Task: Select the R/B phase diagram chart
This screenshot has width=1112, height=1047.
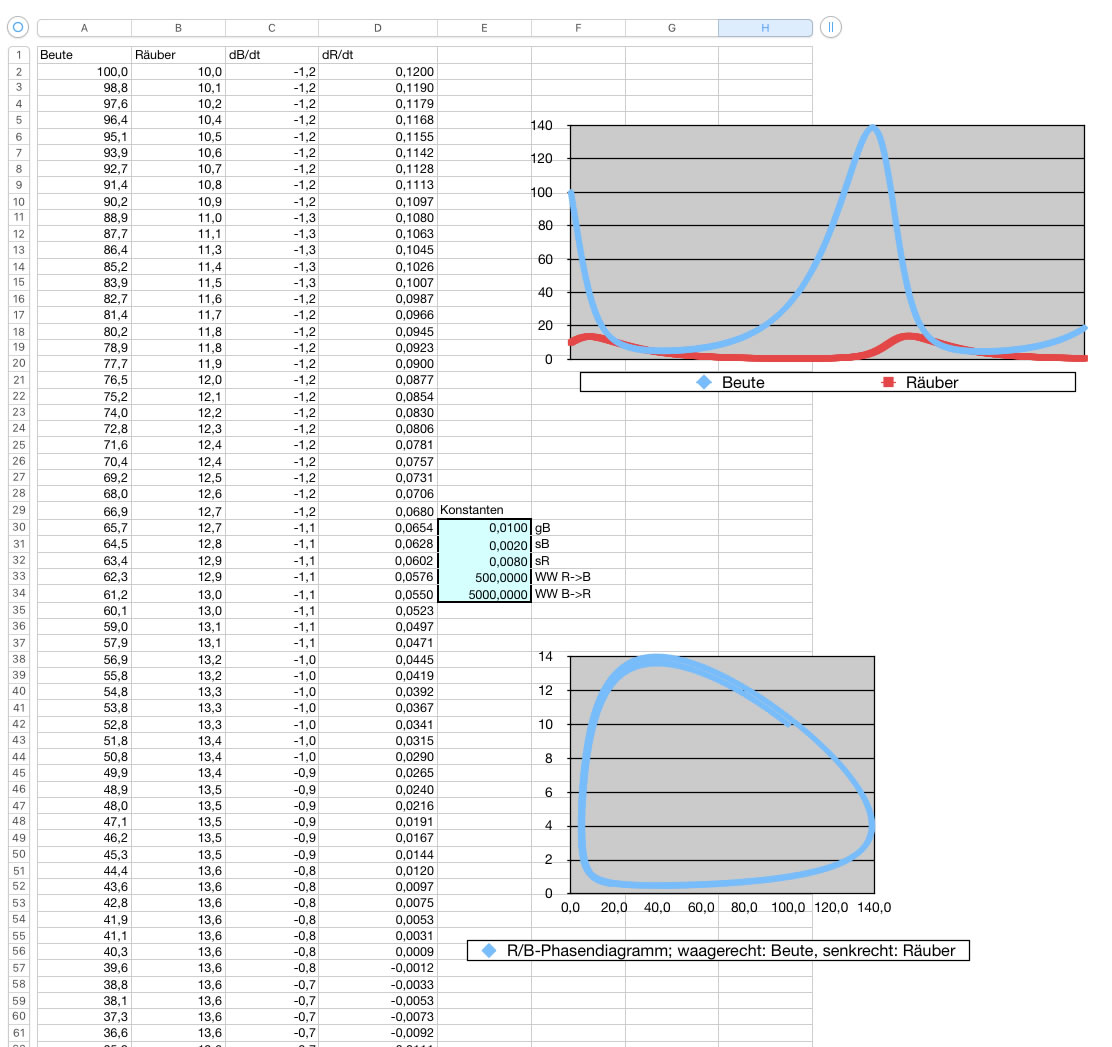Action: point(721,773)
